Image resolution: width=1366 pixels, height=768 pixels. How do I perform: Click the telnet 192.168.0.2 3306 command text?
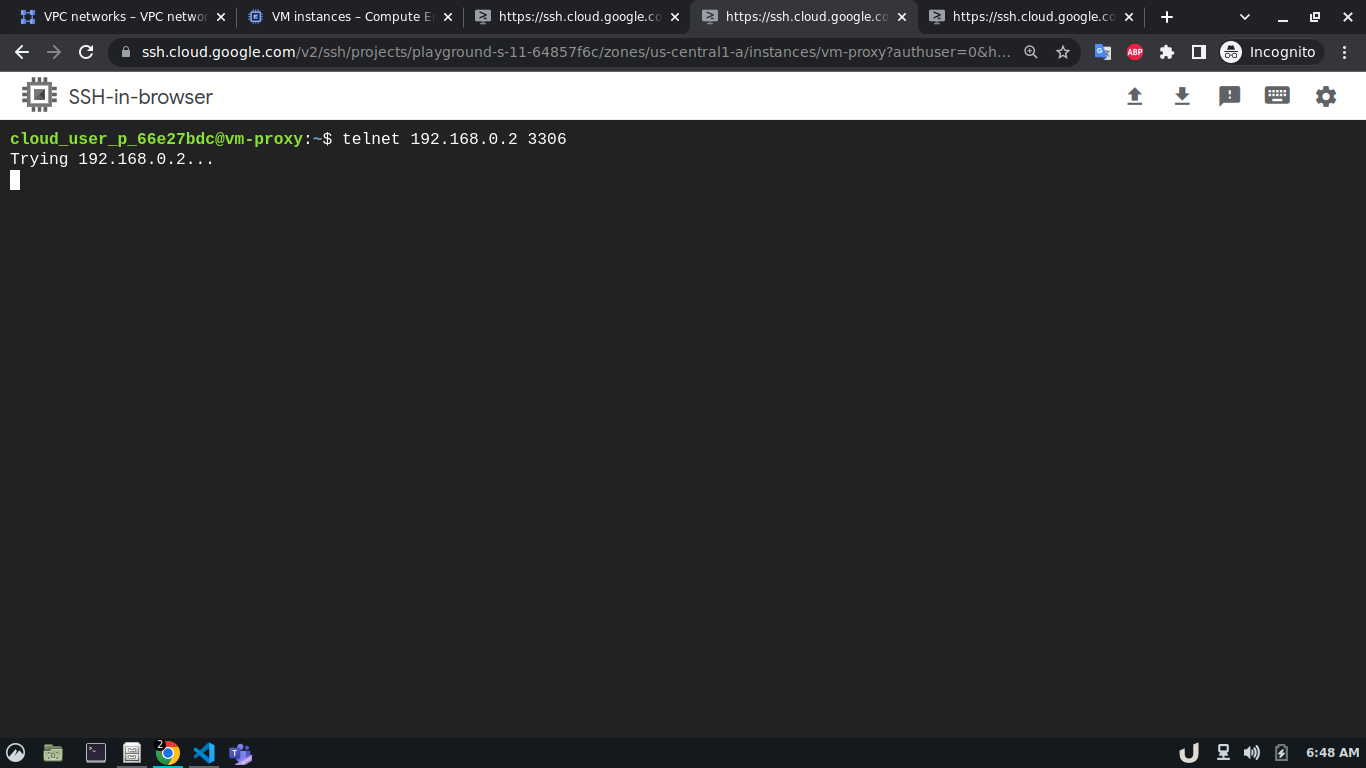click(x=454, y=139)
